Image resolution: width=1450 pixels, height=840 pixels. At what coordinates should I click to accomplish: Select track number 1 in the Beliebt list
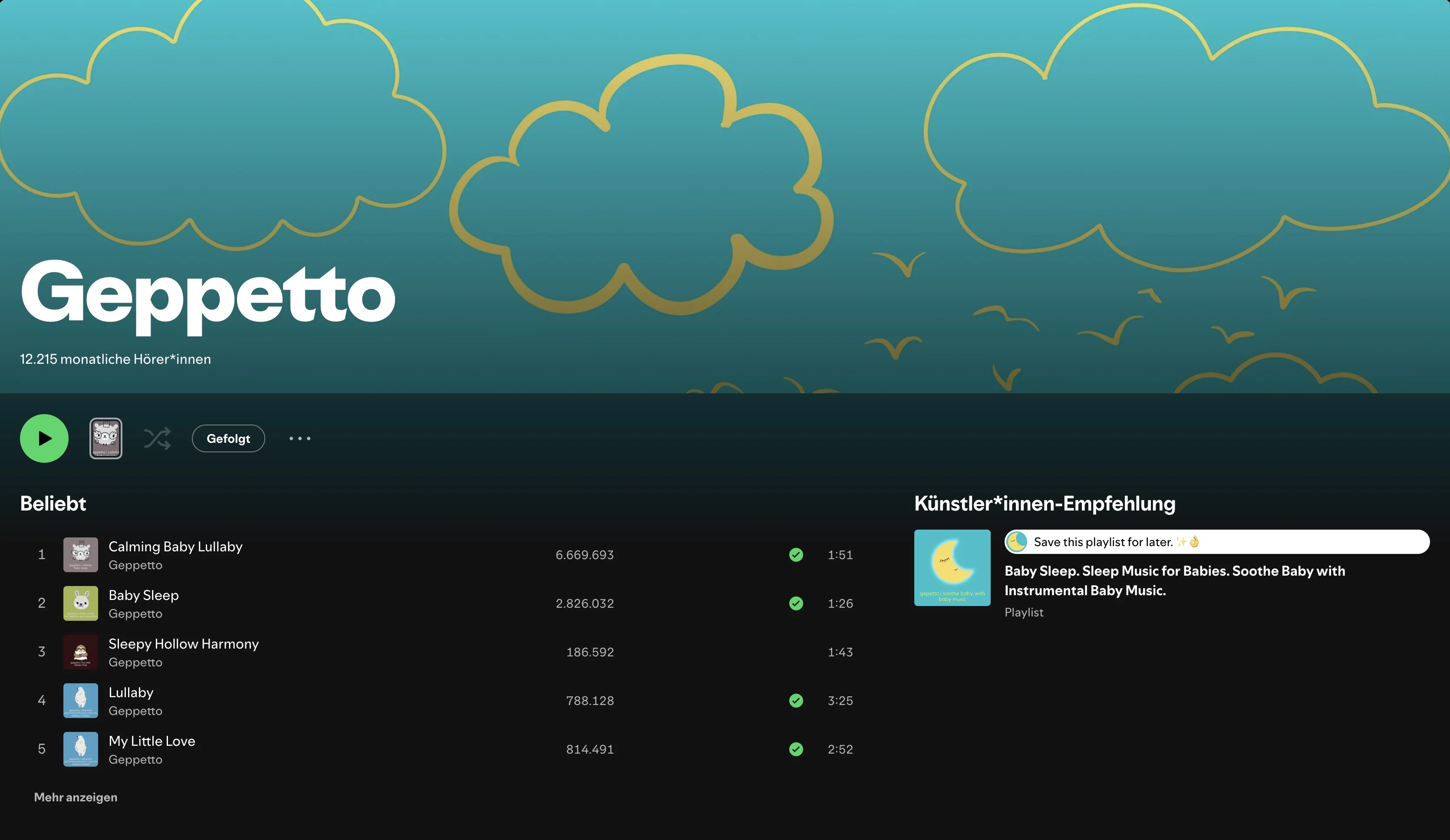tap(41, 555)
